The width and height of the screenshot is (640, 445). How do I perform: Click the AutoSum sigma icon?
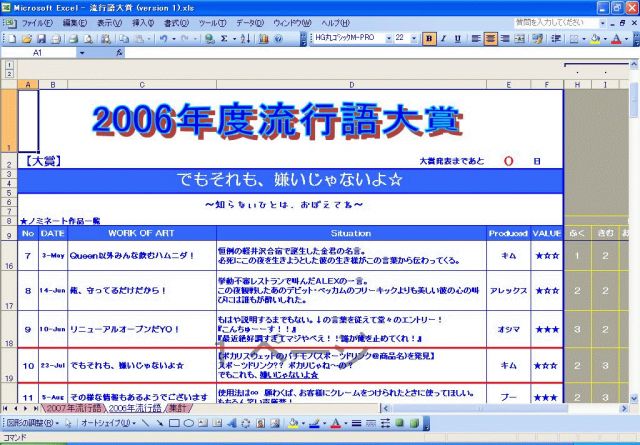click(x=223, y=38)
